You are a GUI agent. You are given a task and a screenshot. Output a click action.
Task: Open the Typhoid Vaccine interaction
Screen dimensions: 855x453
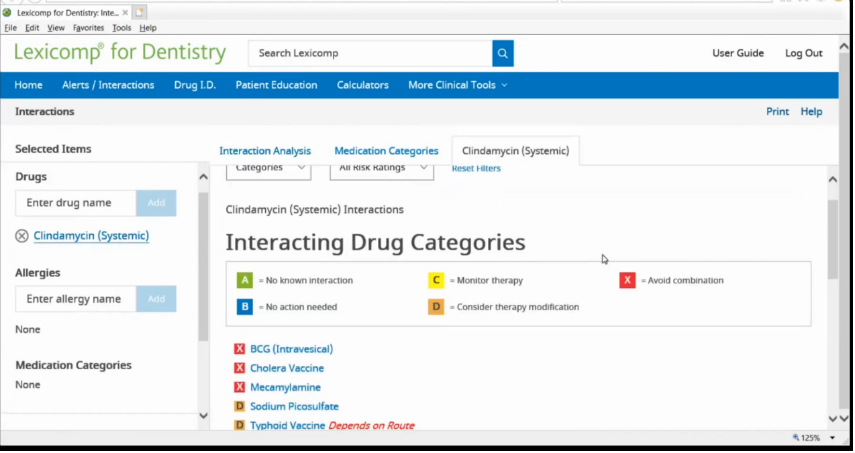287,425
